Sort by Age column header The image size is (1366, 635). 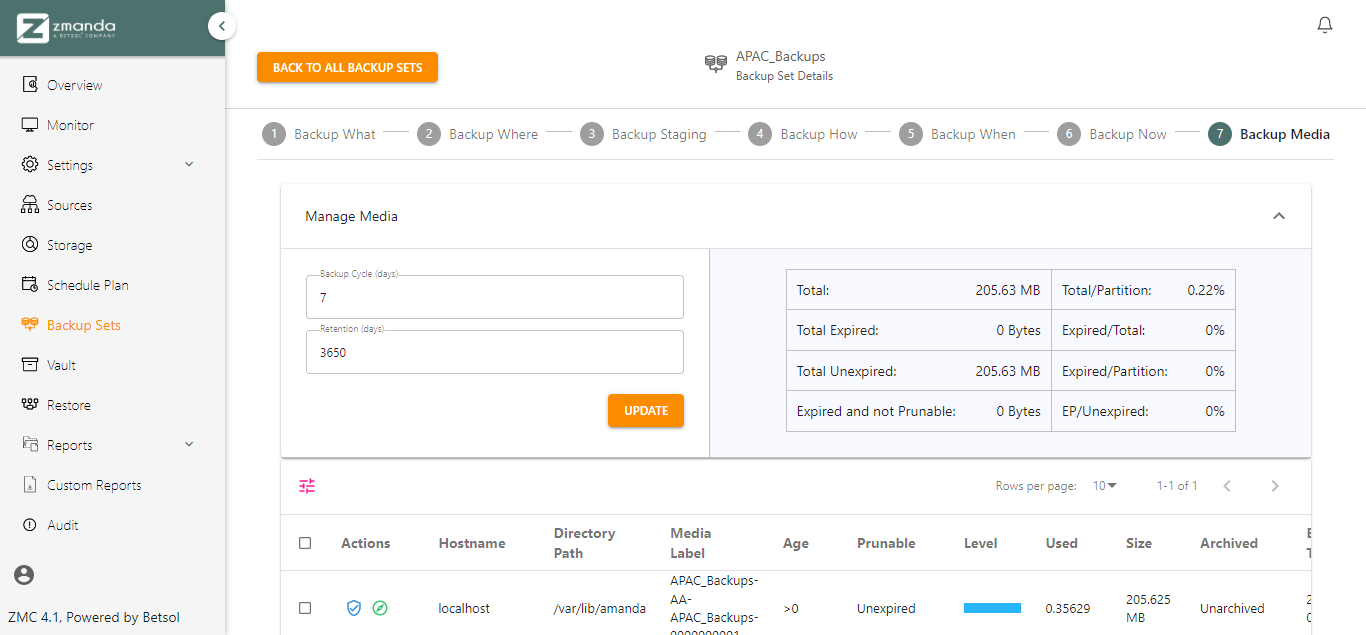click(796, 543)
